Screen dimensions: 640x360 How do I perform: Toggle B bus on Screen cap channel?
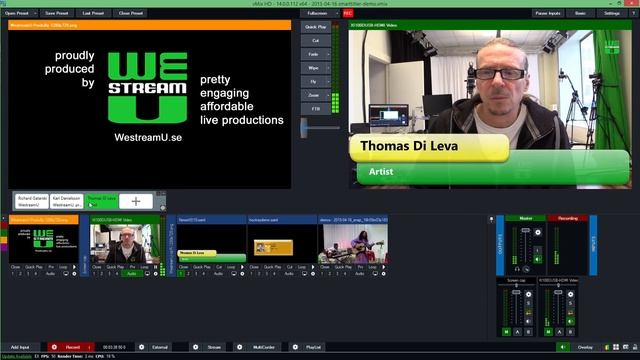click(529, 332)
